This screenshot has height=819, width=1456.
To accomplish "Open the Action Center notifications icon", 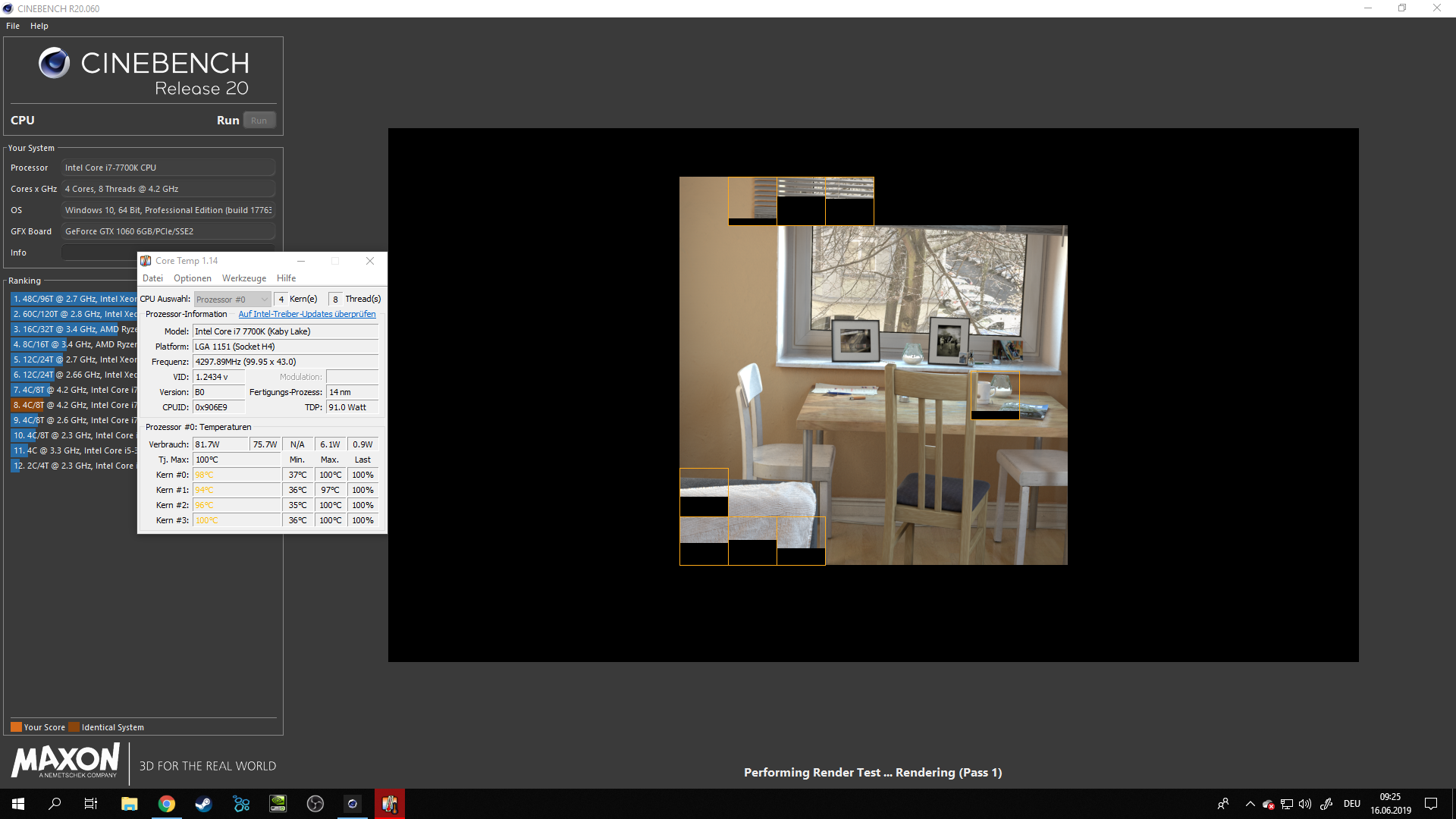I will click(x=1431, y=804).
